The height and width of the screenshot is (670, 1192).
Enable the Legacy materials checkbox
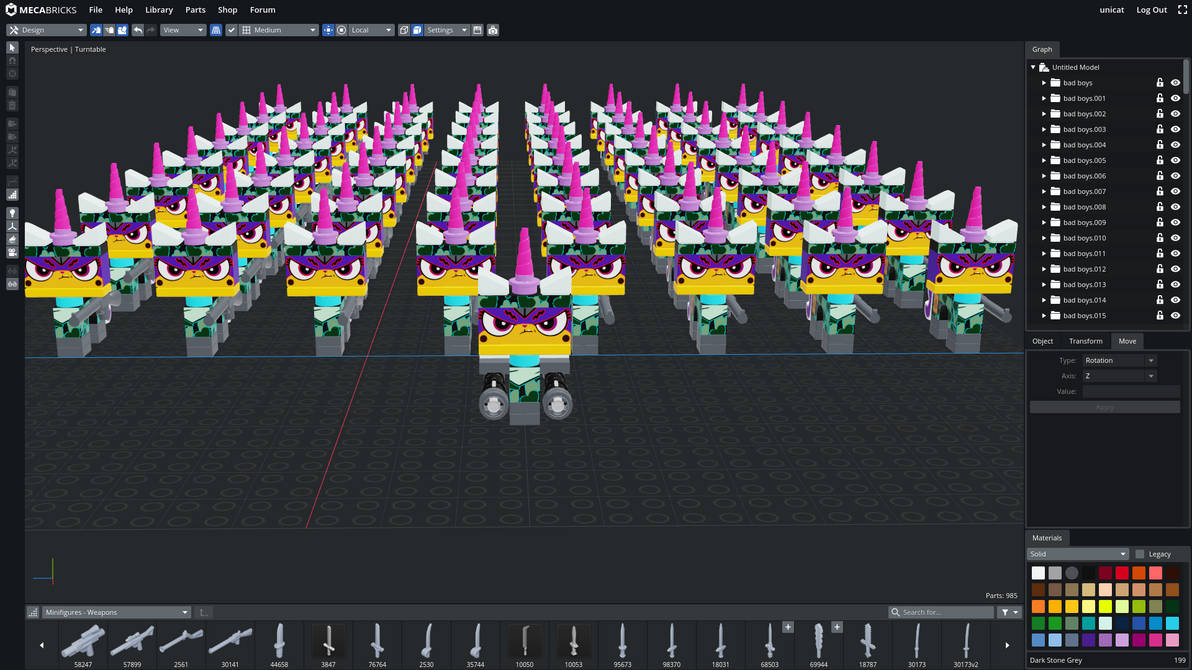(1139, 554)
